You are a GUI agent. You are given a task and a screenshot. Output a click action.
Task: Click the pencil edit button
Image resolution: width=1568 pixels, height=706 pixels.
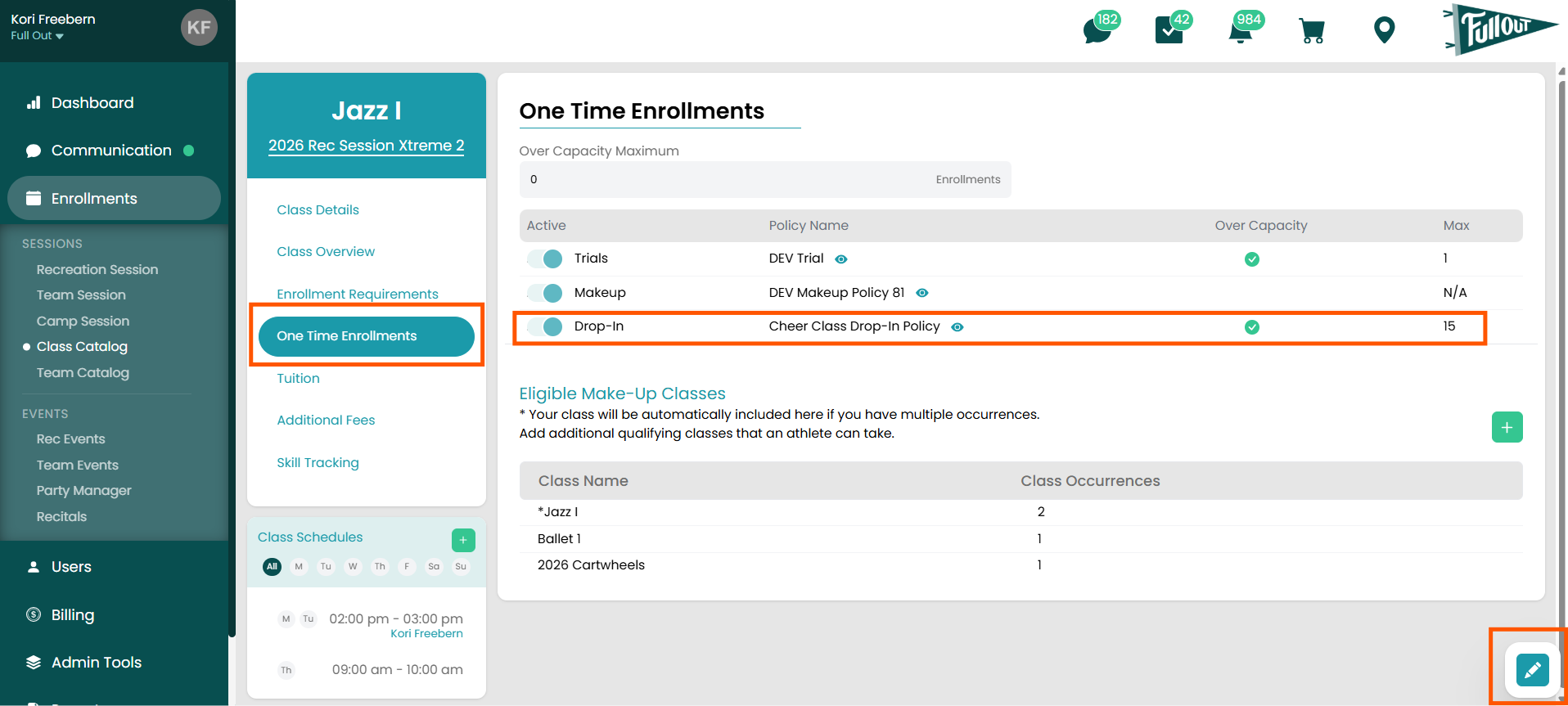coord(1532,670)
